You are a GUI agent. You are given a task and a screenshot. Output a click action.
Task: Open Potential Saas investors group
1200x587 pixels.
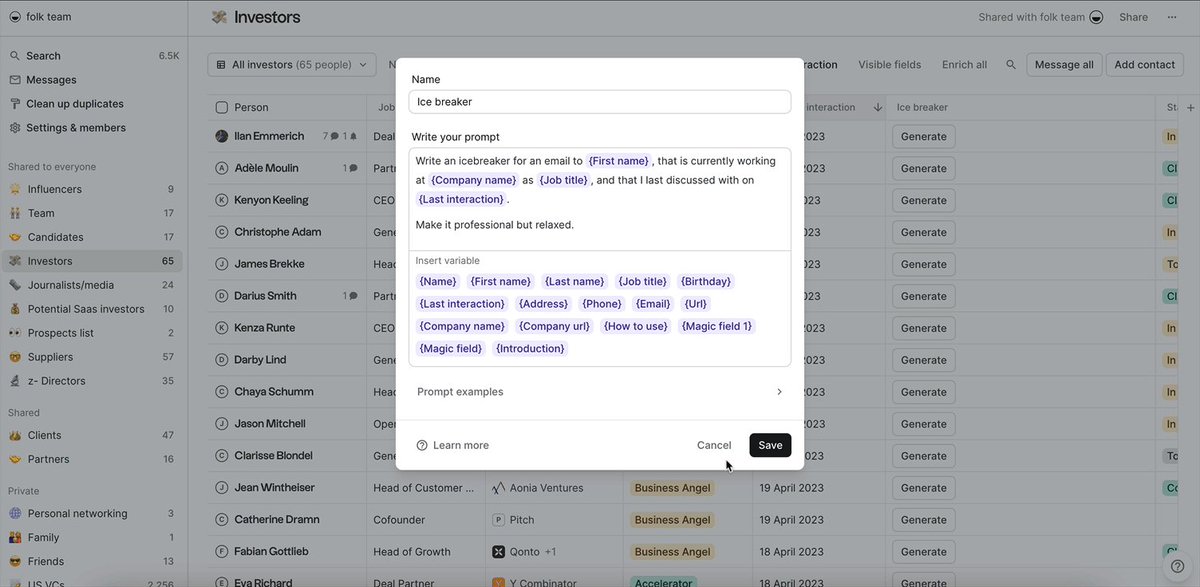(x=92, y=309)
